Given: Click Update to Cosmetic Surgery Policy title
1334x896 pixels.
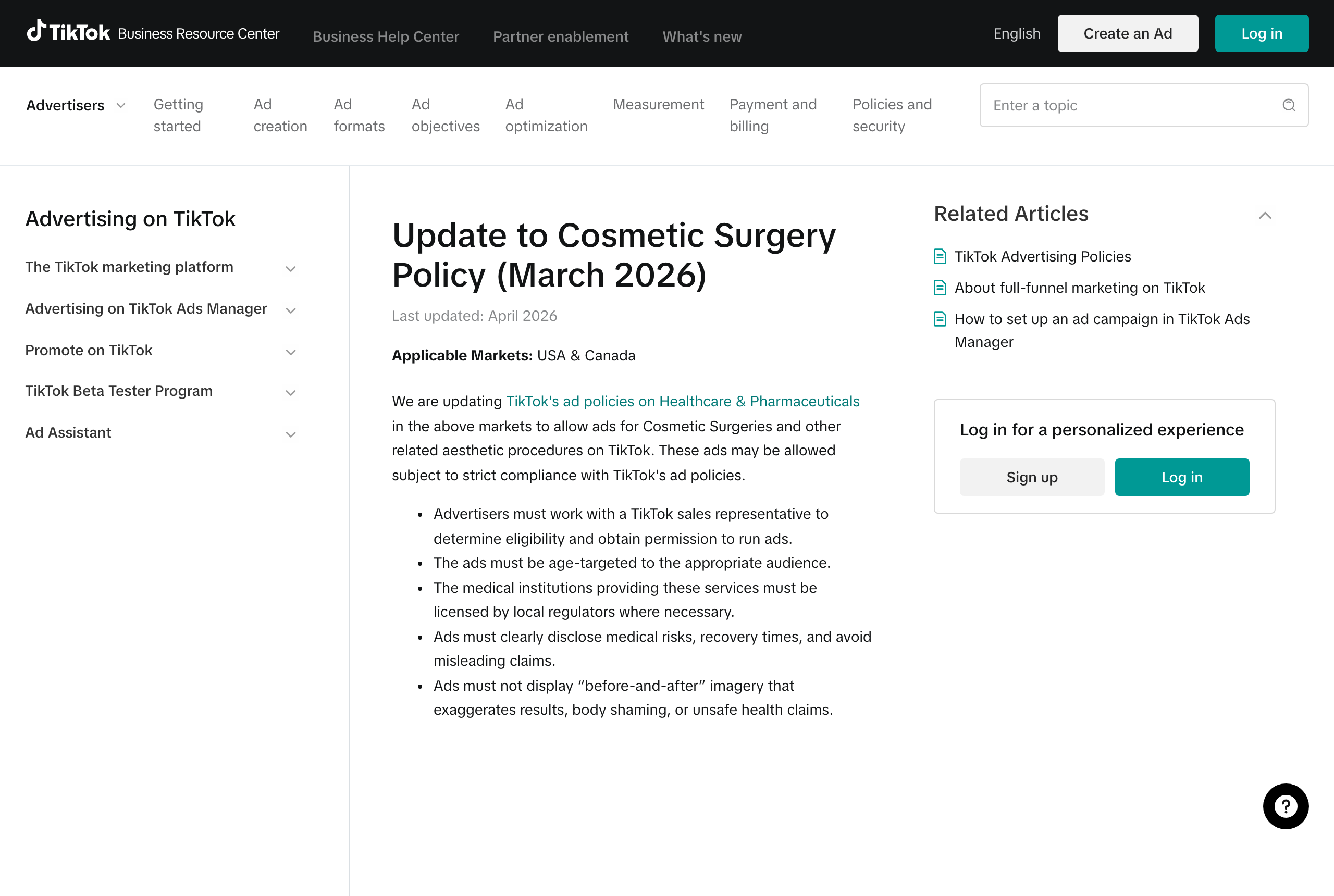Looking at the screenshot, I should pyautogui.click(x=613, y=255).
